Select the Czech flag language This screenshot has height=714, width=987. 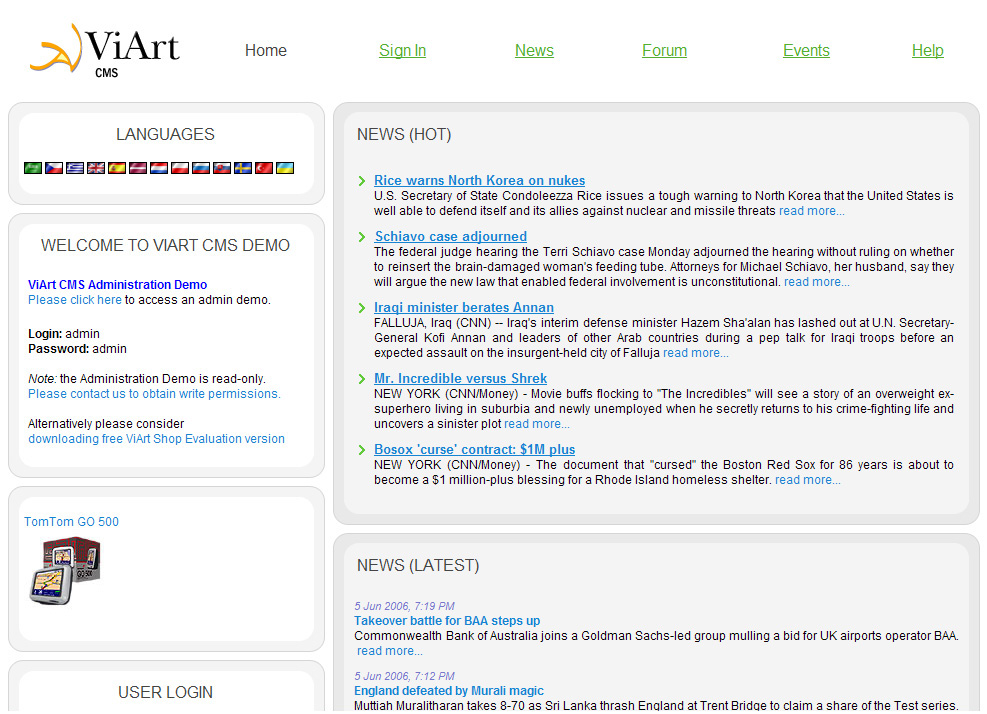[x=54, y=168]
